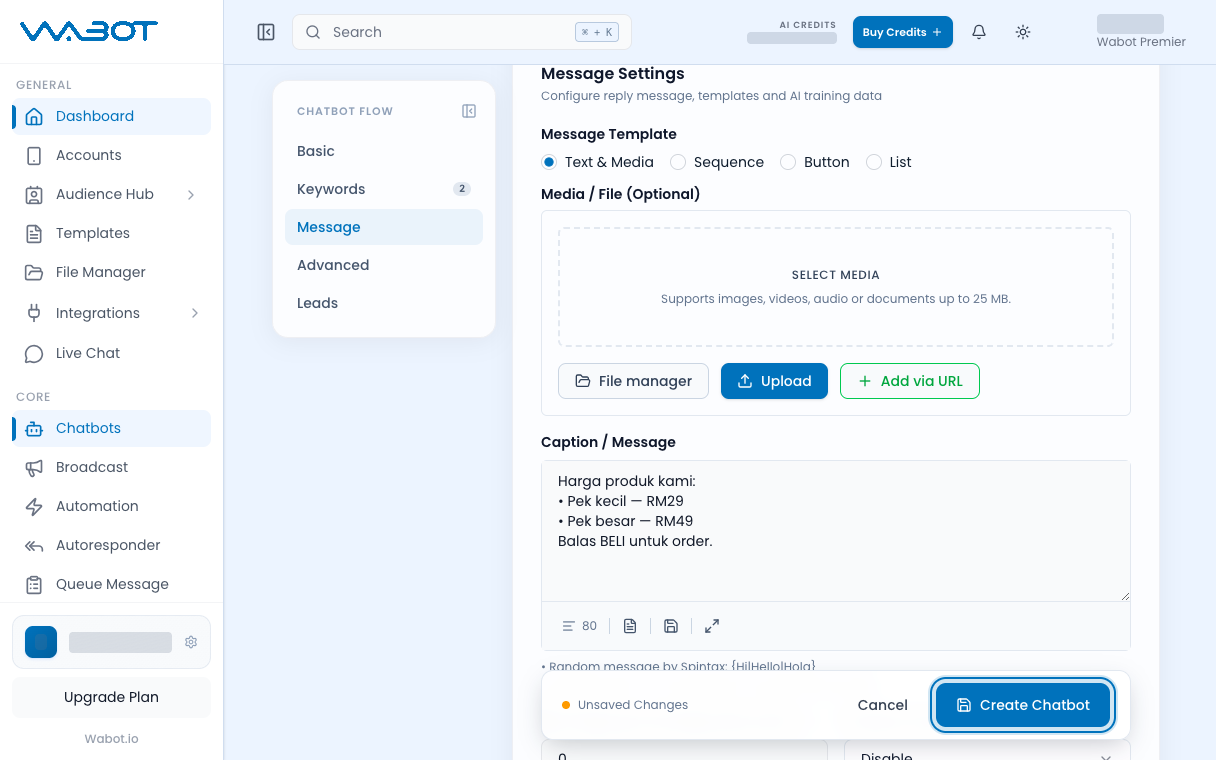Viewport: 1216px width, 760px height.
Task: Open the Keywords step in Chatbot Flow
Action: click(384, 189)
